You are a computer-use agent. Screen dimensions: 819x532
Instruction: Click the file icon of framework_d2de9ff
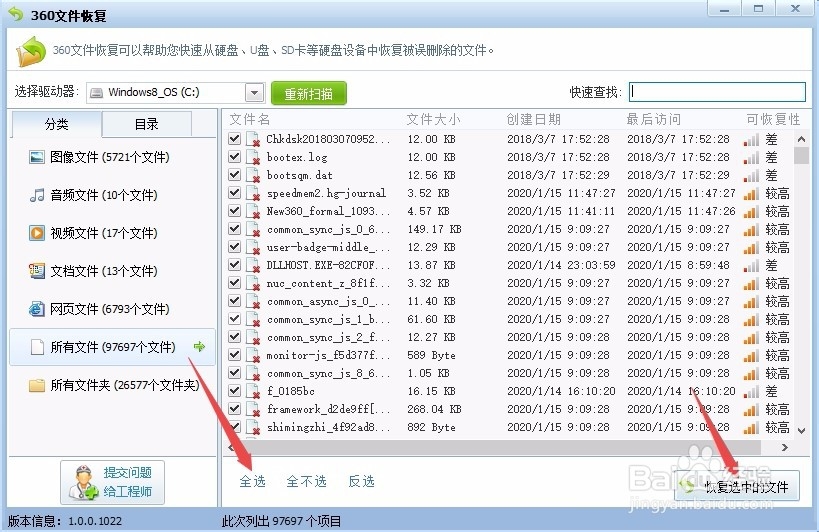pos(253,409)
